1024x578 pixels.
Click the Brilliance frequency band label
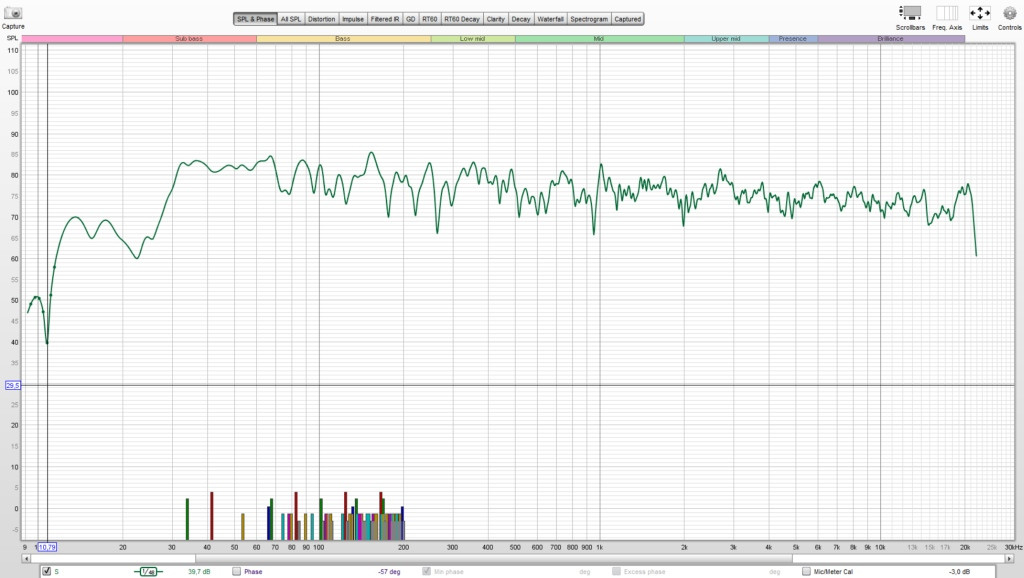click(891, 38)
